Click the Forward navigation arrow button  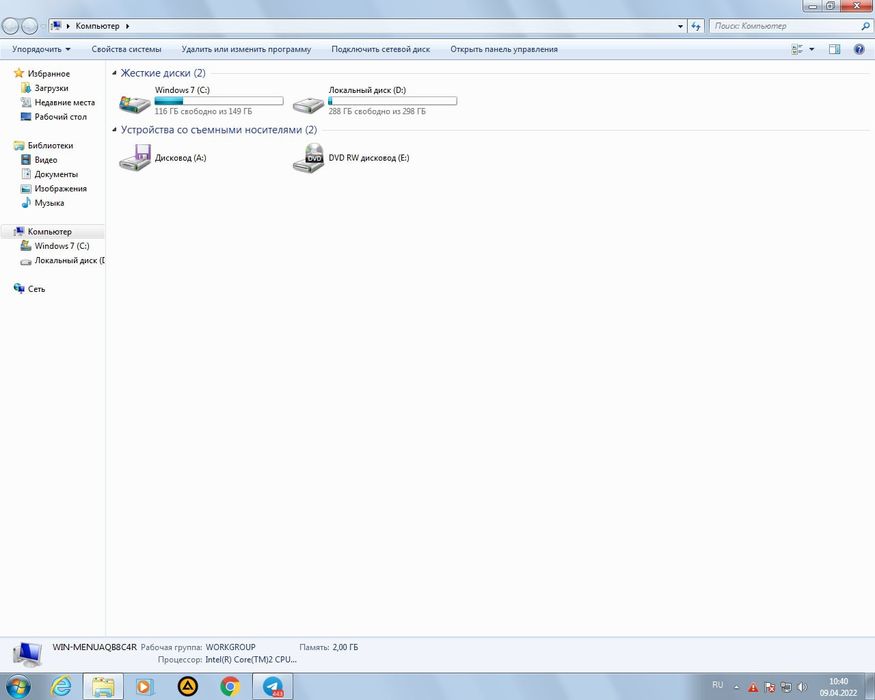(x=30, y=26)
